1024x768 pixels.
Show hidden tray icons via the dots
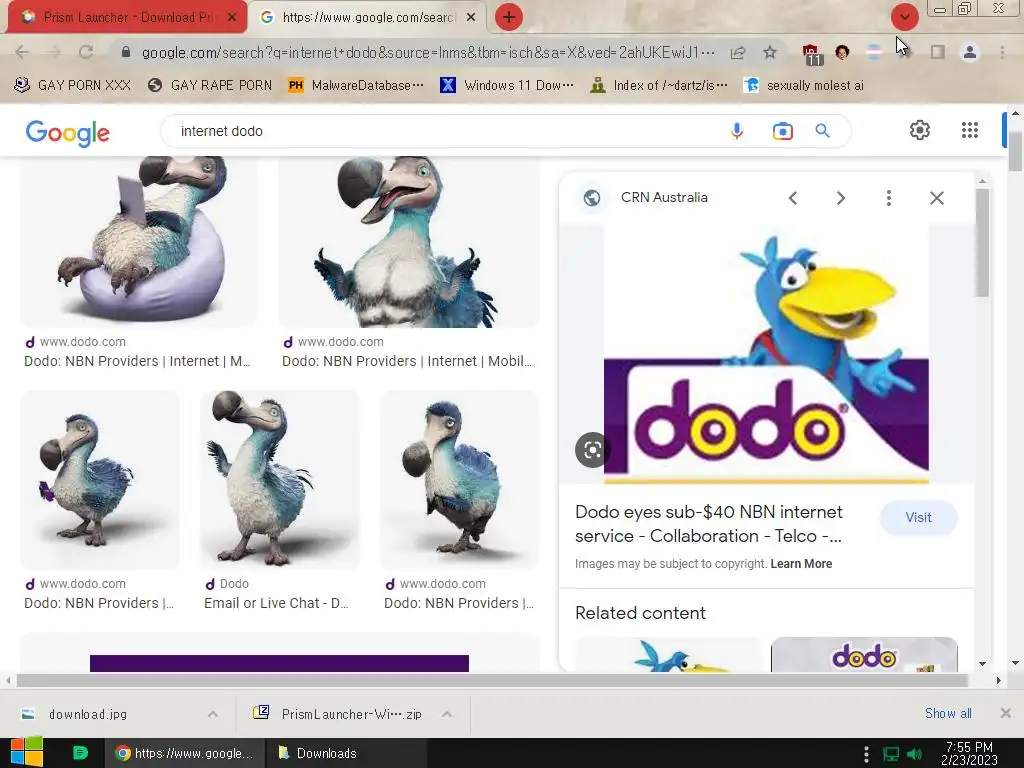(866, 754)
